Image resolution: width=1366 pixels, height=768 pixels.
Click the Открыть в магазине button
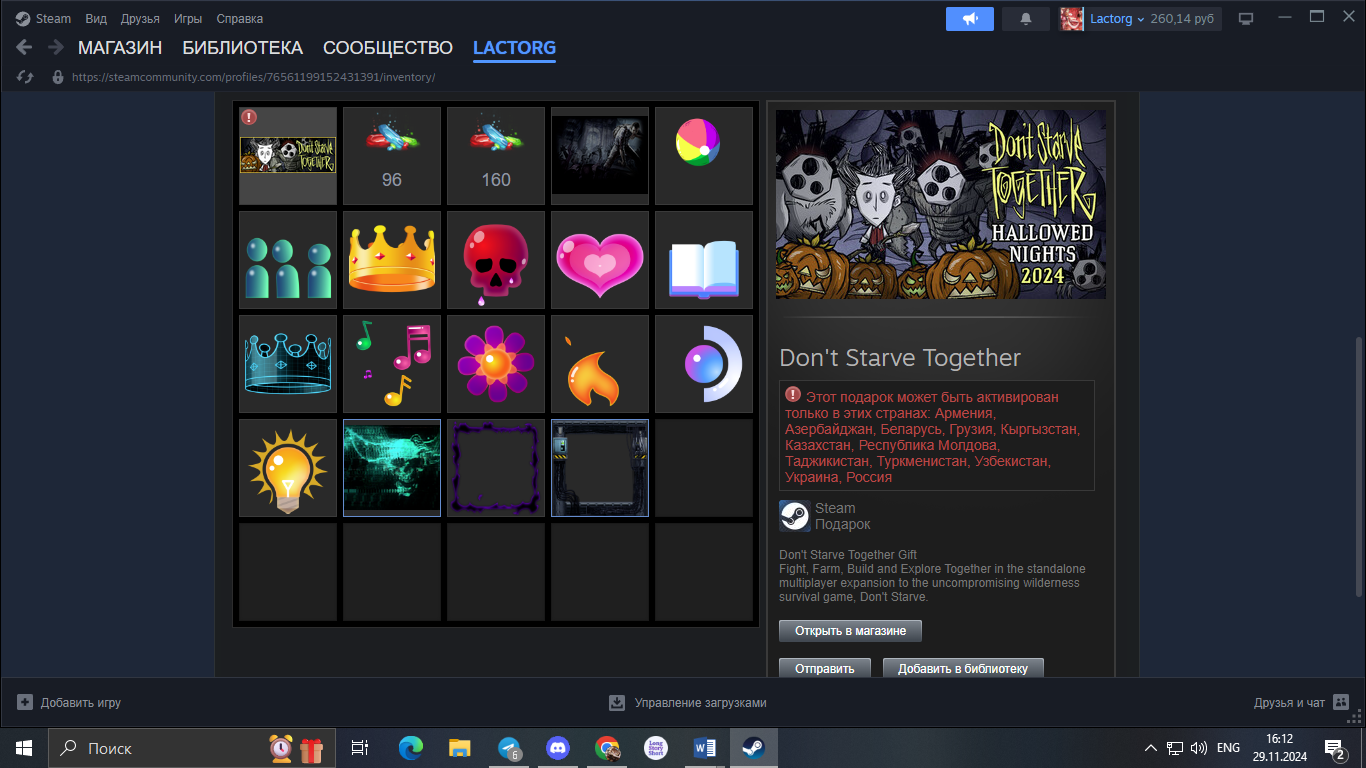(850, 631)
